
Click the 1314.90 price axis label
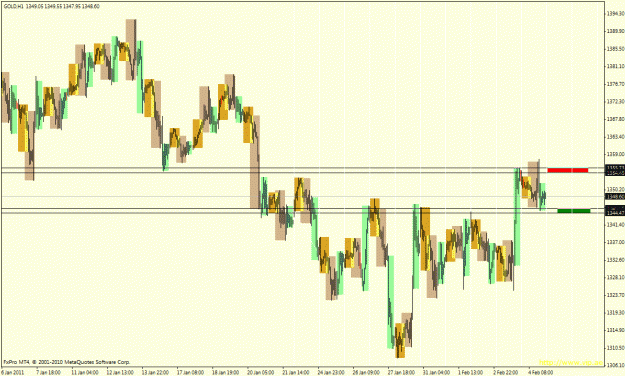tap(616, 330)
